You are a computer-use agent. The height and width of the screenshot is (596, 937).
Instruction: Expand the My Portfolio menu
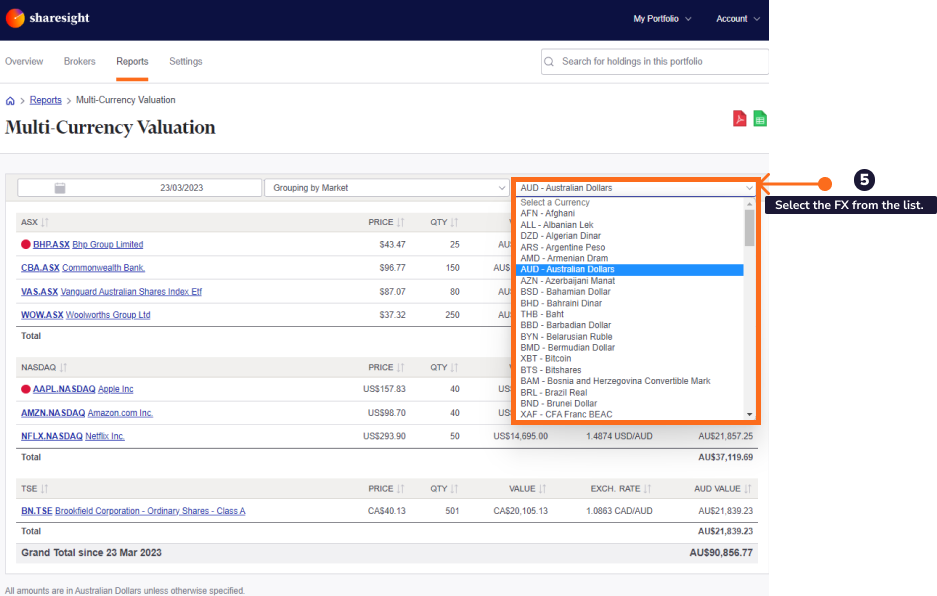coord(662,19)
